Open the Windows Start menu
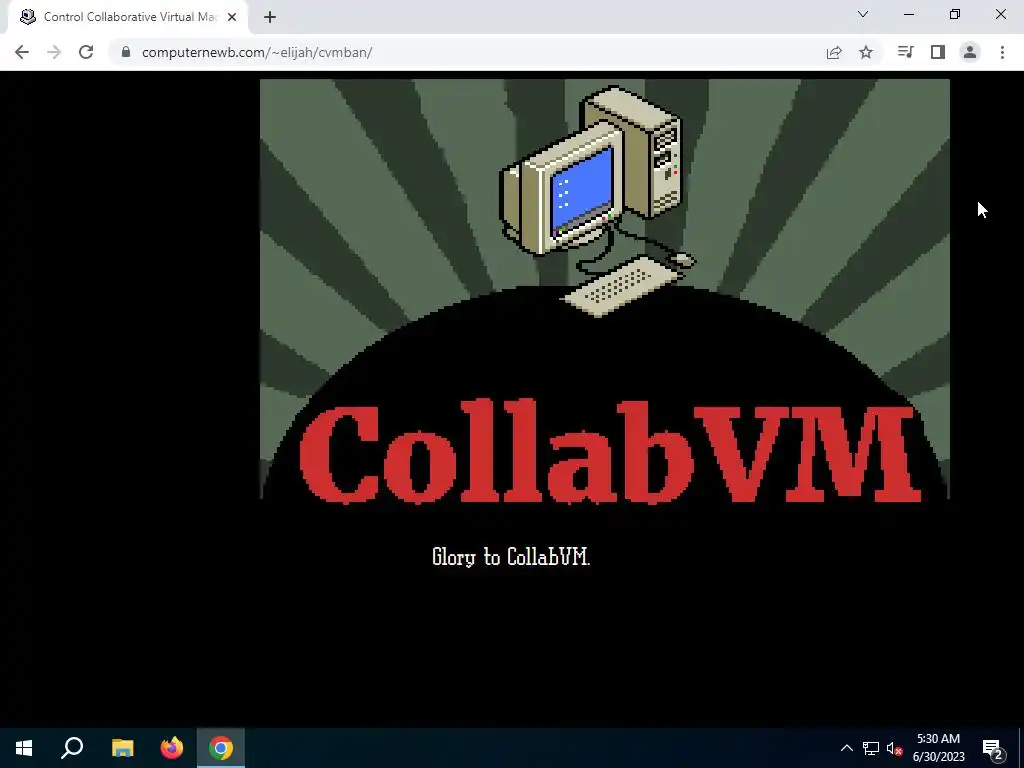The image size is (1024, 768). [x=24, y=748]
